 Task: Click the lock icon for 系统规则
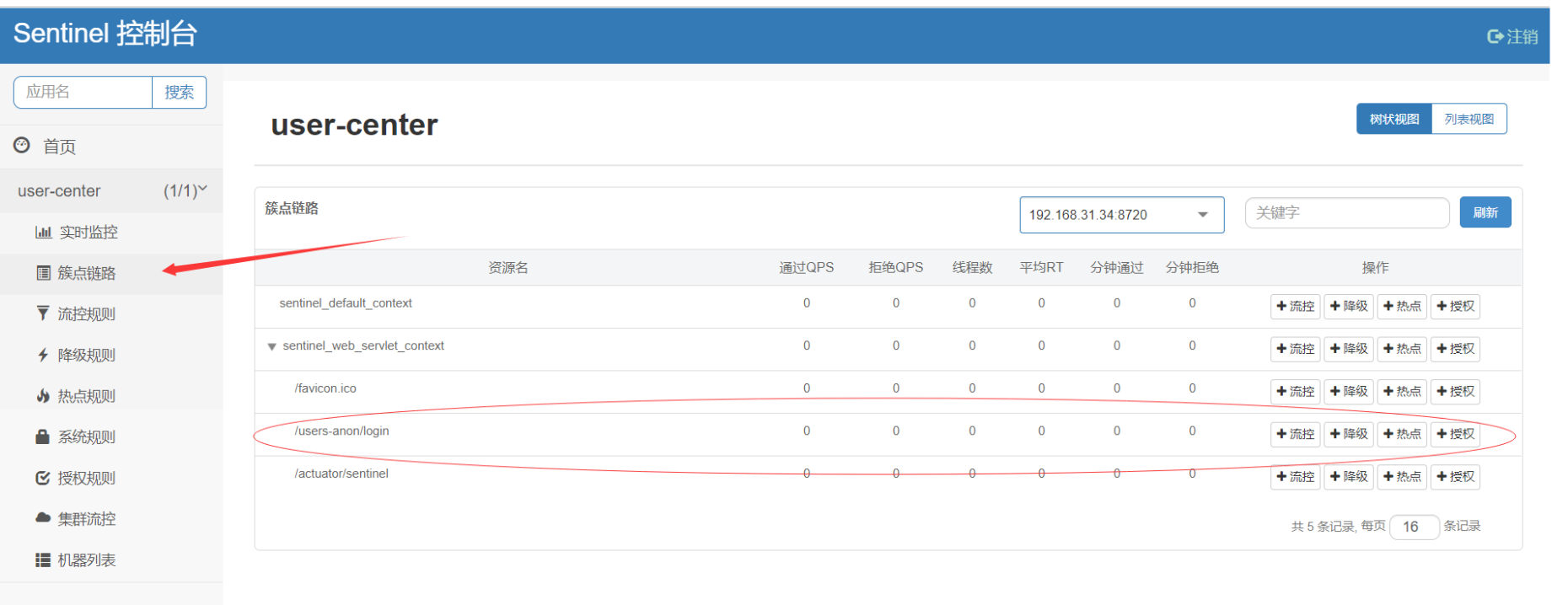click(x=43, y=436)
